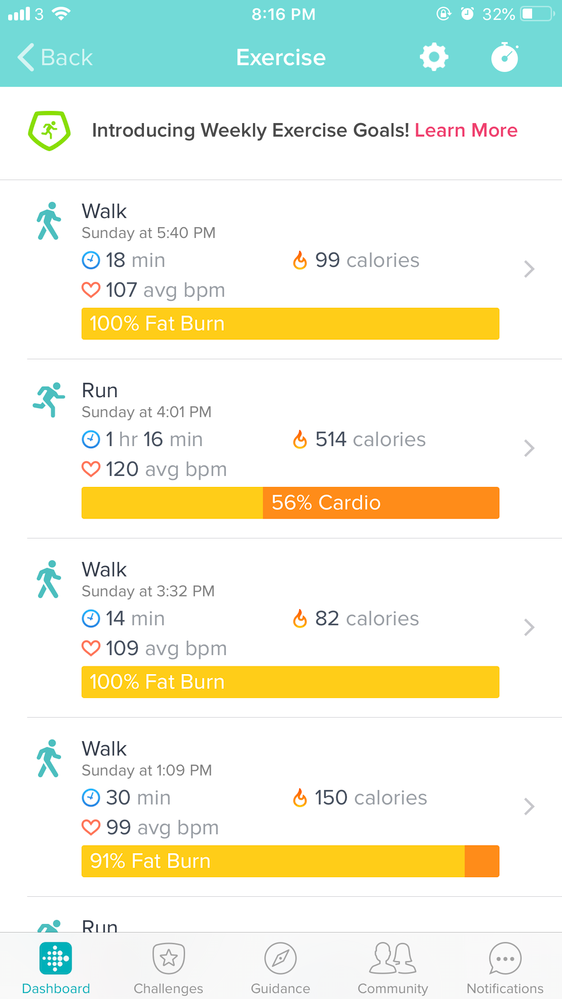Tap the running icon for 4:01 PM run
The height and width of the screenshot is (999, 562).
tap(49, 399)
